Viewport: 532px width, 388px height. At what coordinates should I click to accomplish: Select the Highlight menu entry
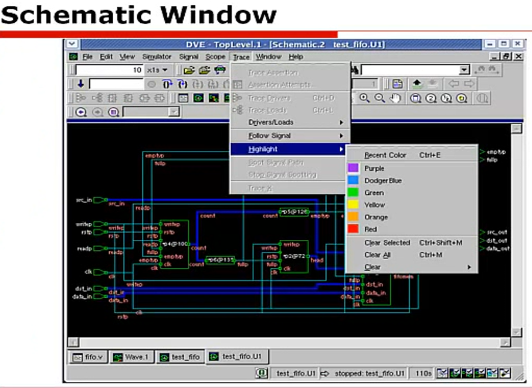tap(288, 149)
